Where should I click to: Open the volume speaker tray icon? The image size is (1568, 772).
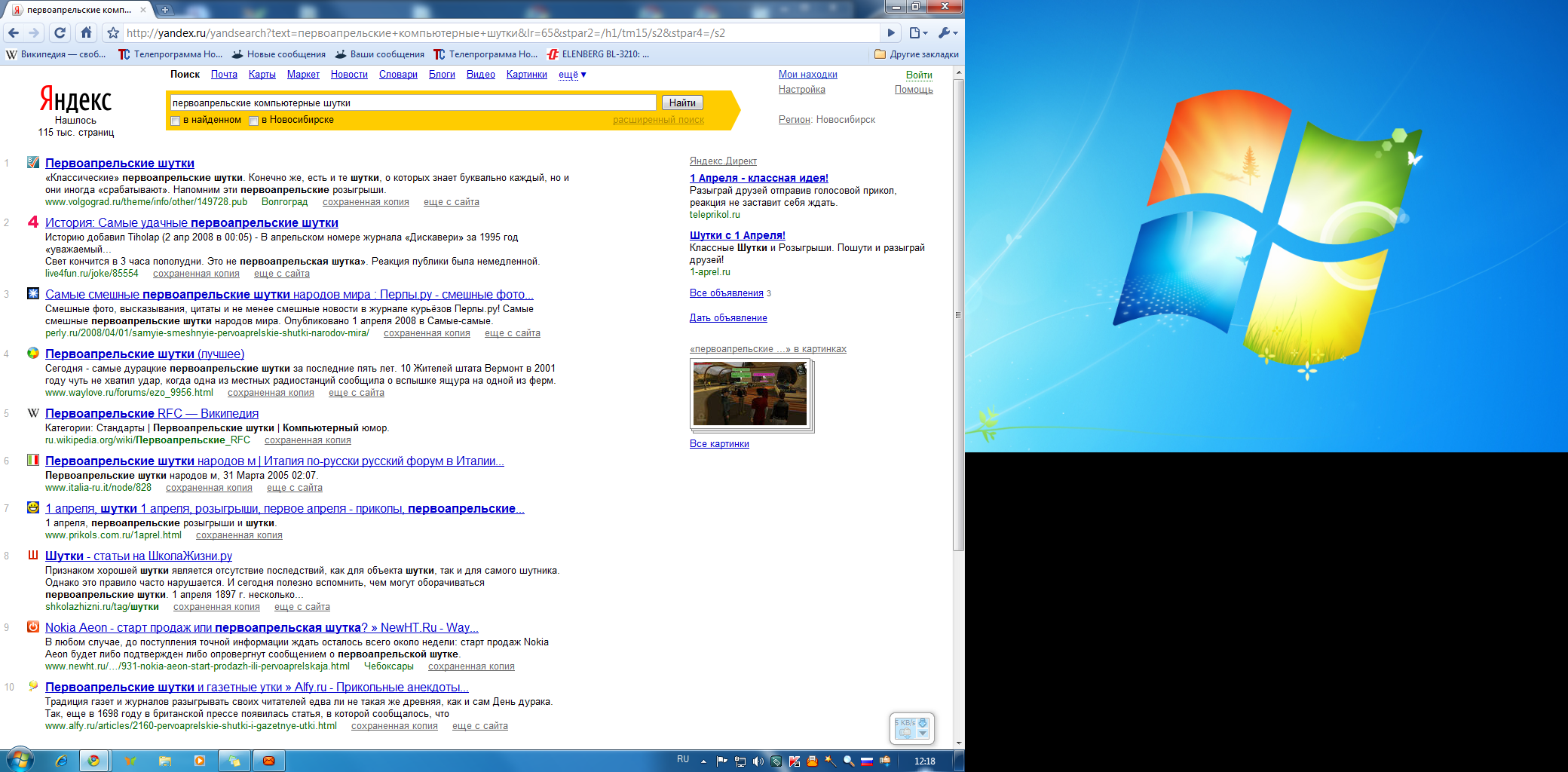click(x=758, y=761)
